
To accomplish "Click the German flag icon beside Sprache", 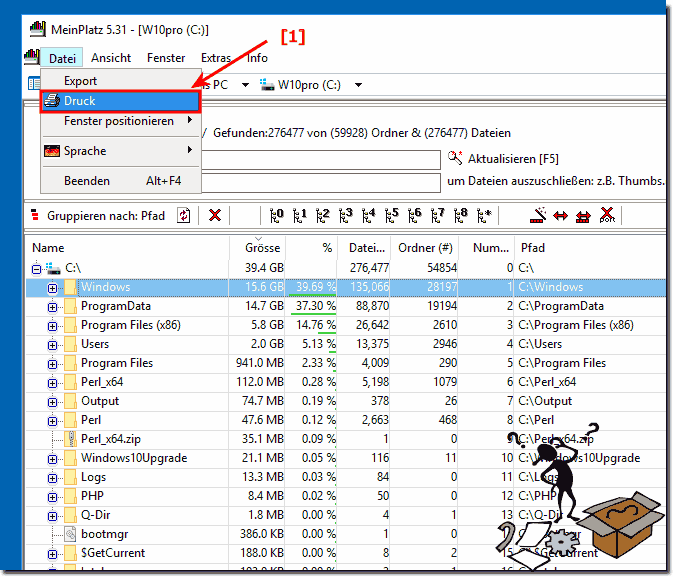I will click(x=52, y=151).
